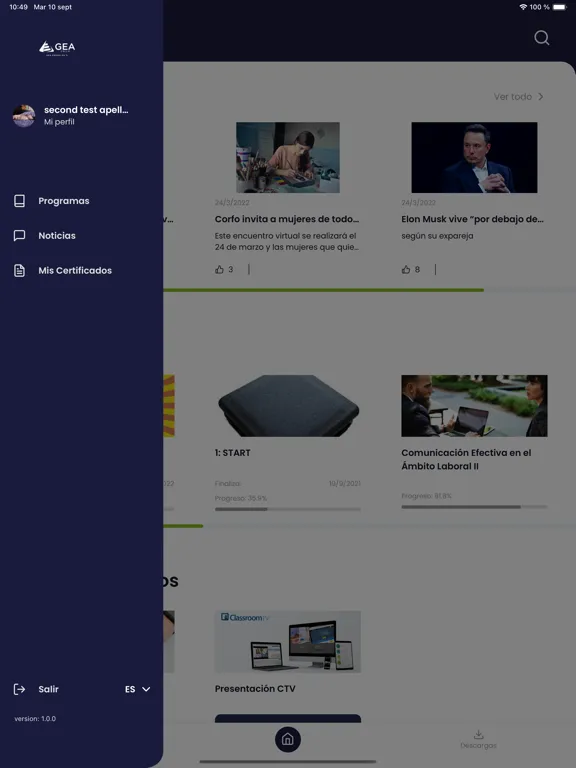Click like count 3 on Corfo article
The height and width of the screenshot is (768, 576).
(231, 269)
